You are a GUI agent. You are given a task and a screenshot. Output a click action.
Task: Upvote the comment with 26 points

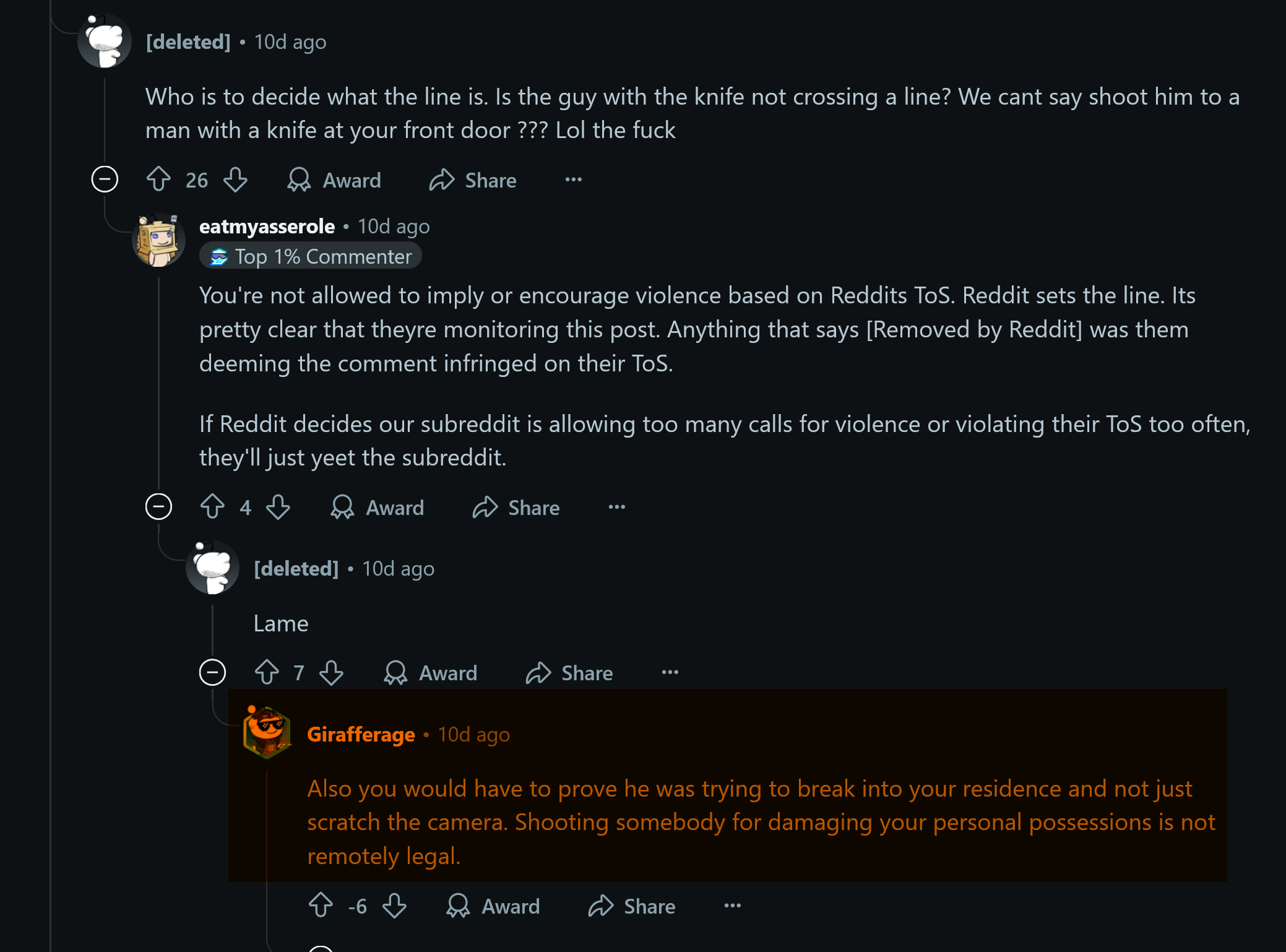(x=158, y=180)
